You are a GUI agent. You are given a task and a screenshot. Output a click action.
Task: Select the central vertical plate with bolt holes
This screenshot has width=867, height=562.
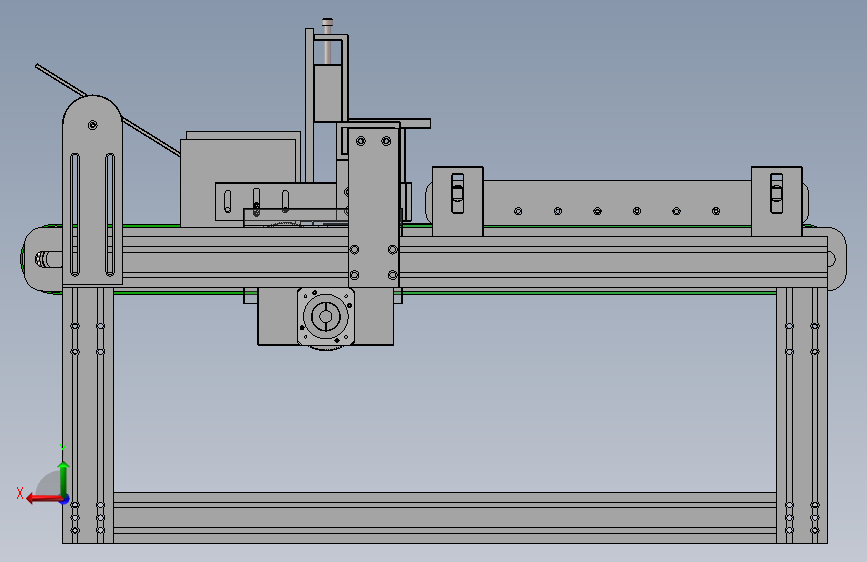click(x=373, y=207)
